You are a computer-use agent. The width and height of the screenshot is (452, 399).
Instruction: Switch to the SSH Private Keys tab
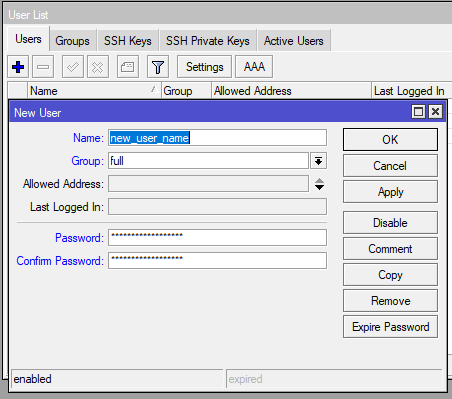208,41
